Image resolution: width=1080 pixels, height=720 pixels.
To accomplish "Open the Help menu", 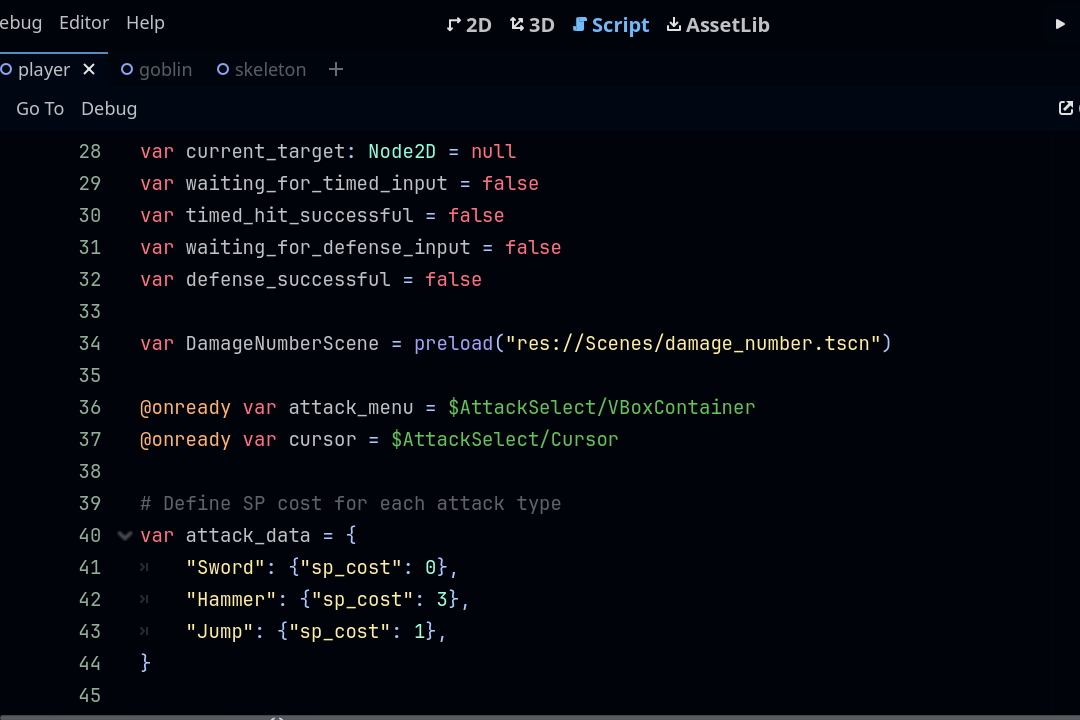I will [x=145, y=23].
